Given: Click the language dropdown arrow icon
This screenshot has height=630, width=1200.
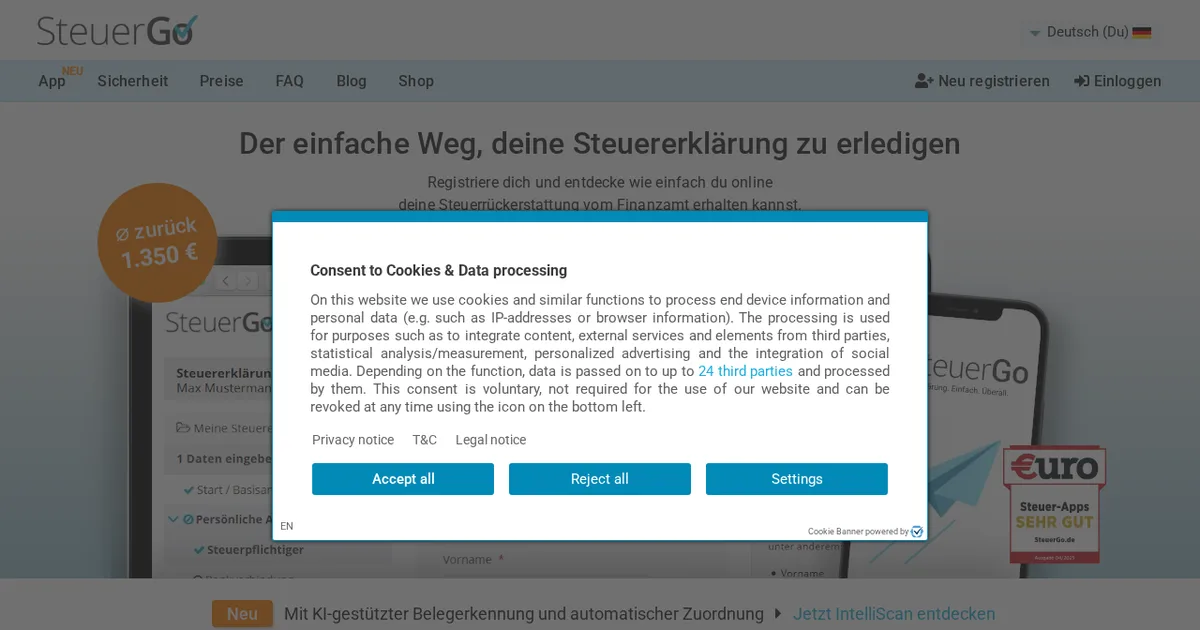Looking at the screenshot, I should click(x=1035, y=33).
